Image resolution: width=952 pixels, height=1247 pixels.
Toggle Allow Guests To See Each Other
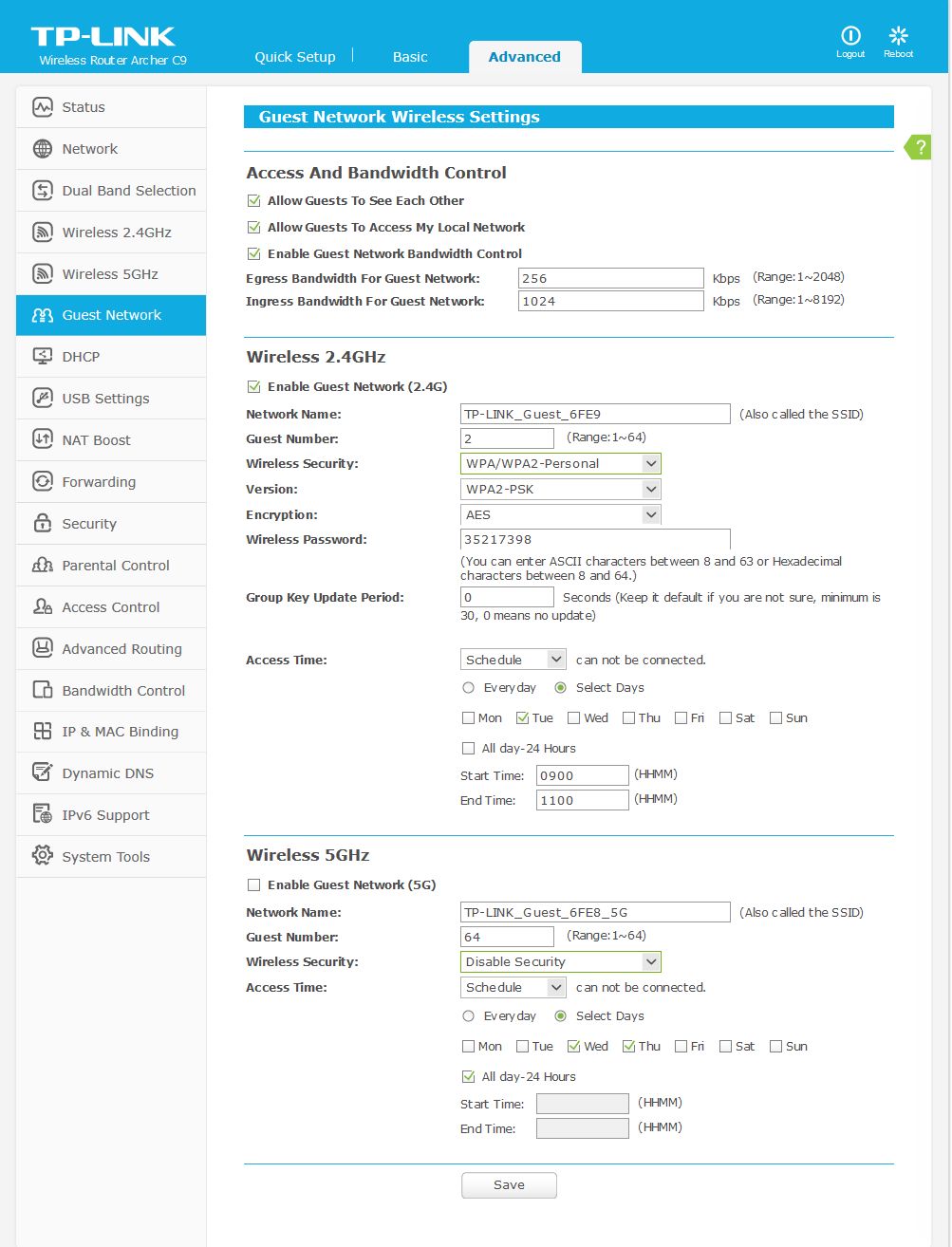253,201
